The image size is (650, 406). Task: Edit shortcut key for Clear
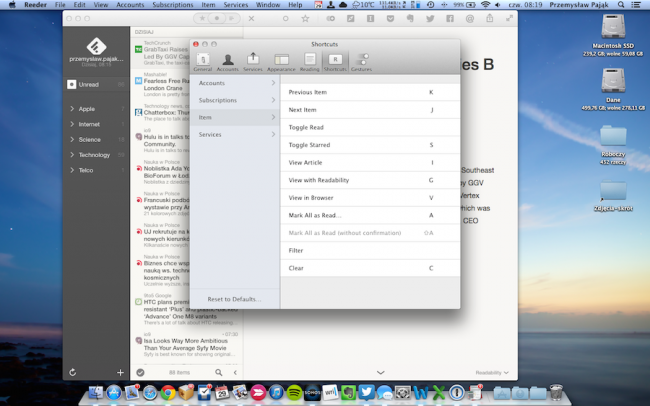[x=431, y=268]
